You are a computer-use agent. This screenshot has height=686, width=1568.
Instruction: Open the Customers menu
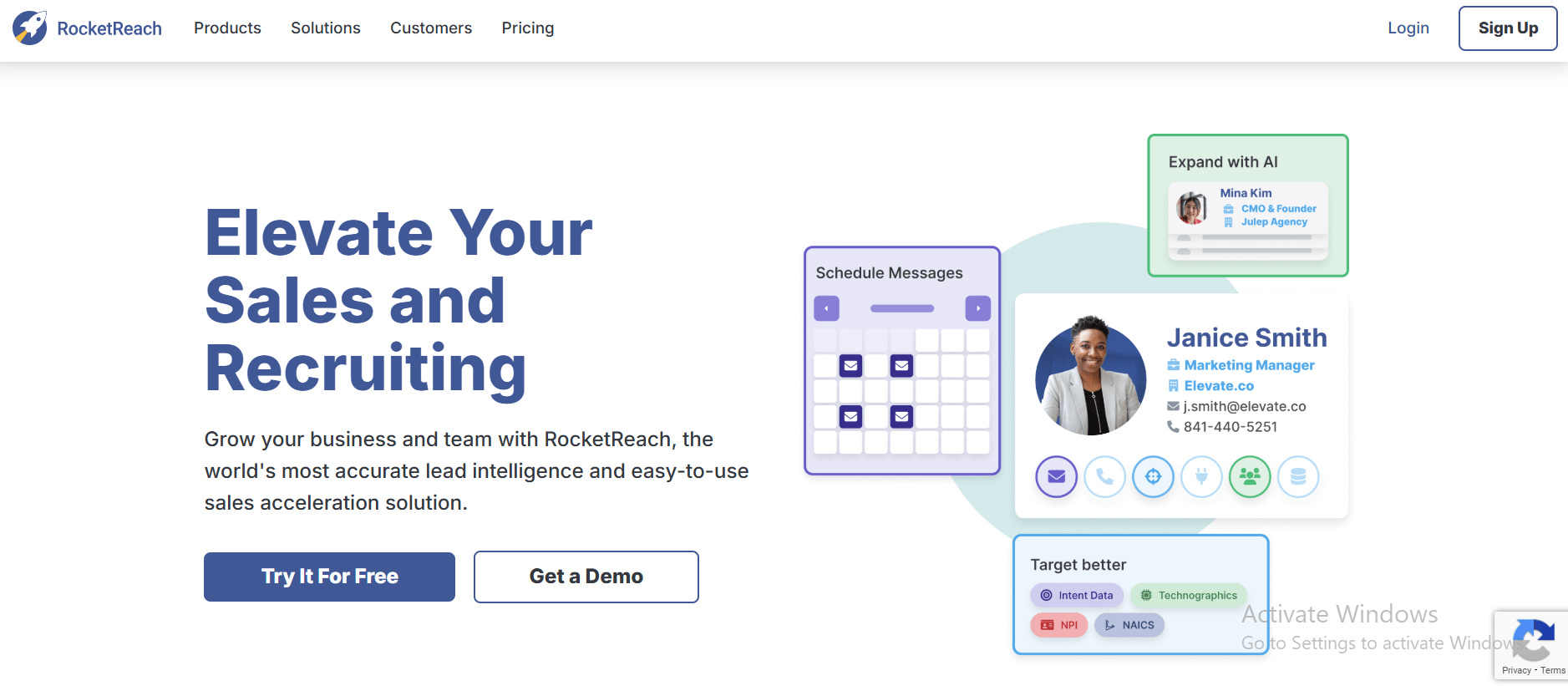[x=431, y=28]
